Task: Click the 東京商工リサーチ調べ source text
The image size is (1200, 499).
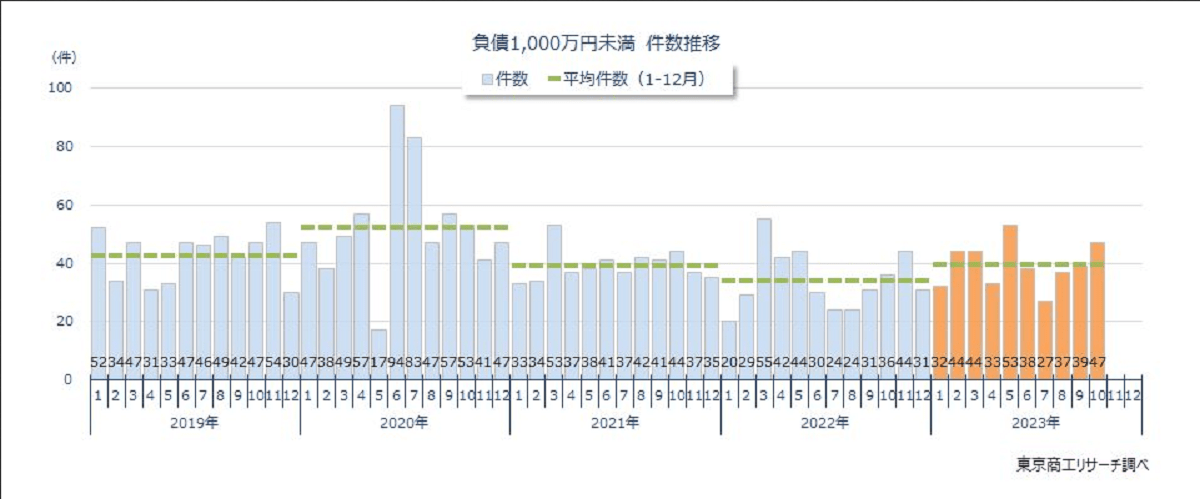Action: tap(1082, 464)
